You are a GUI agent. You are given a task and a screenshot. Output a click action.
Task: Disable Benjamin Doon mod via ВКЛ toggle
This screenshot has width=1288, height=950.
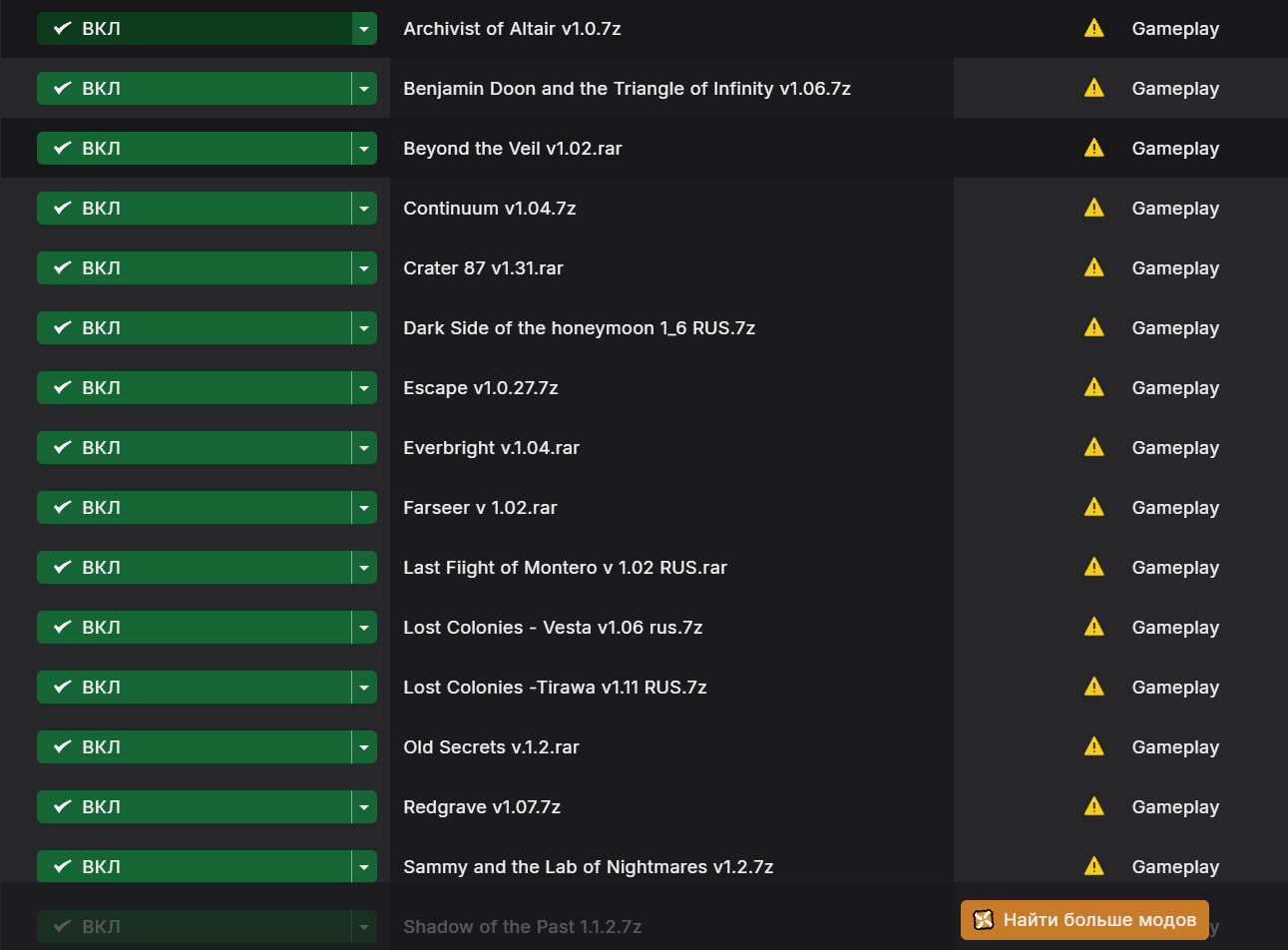pos(194,89)
